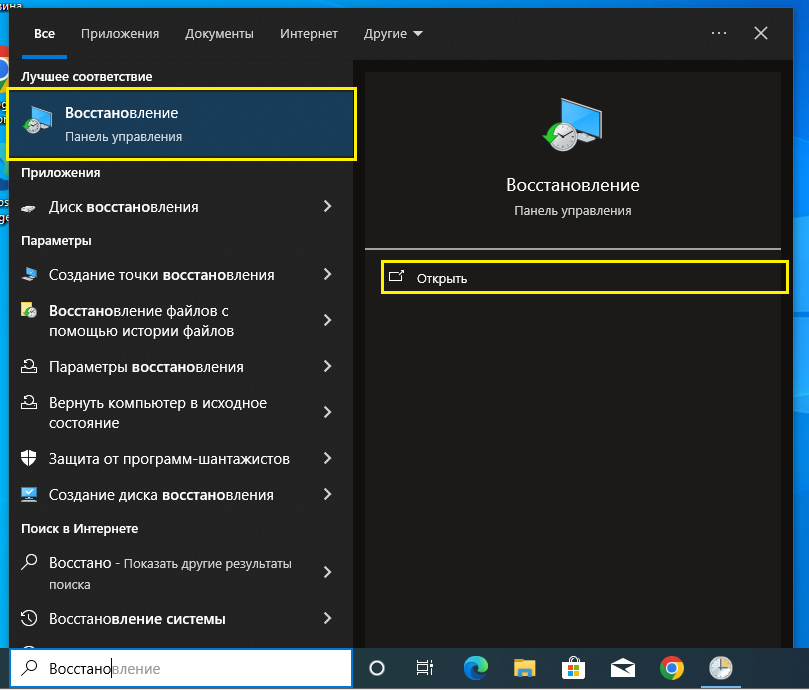809x690 pixels.
Task: Click the Параметры восстановления icon
Action: (x=29, y=366)
